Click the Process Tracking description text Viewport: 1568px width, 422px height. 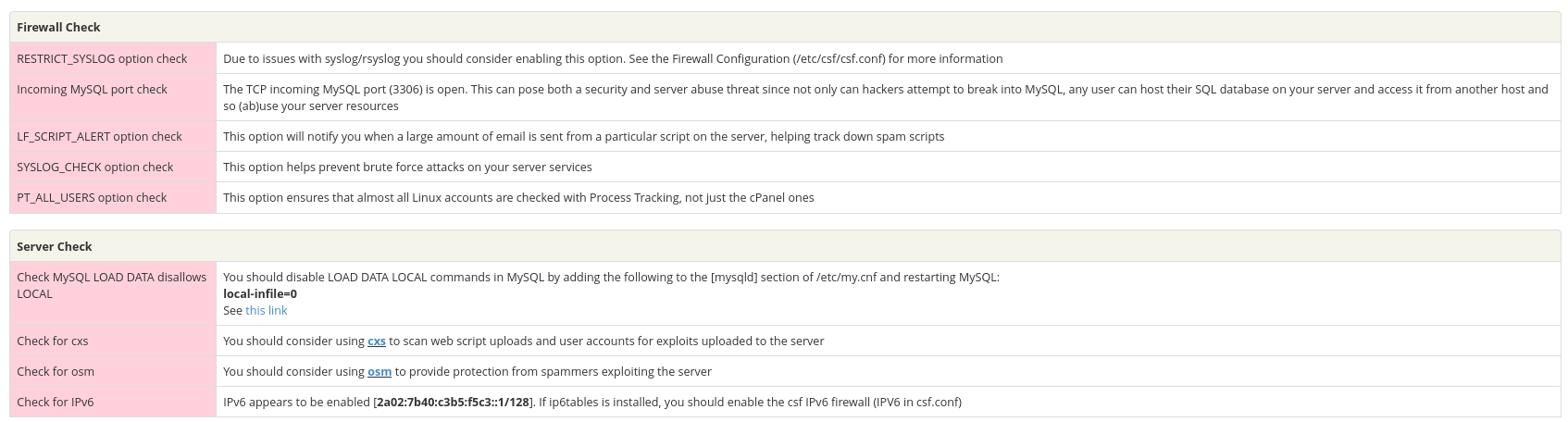pyautogui.click(x=518, y=197)
